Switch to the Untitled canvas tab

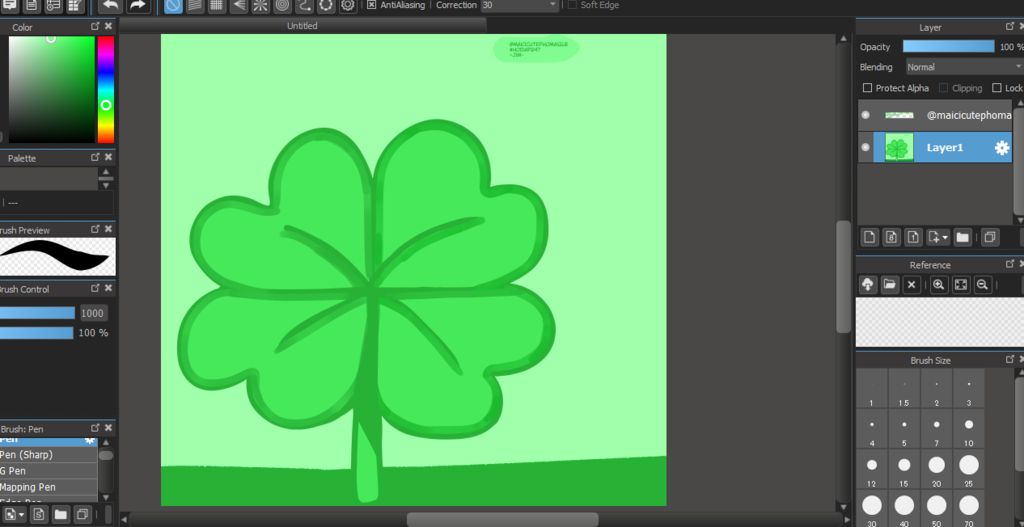pyautogui.click(x=302, y=26)
